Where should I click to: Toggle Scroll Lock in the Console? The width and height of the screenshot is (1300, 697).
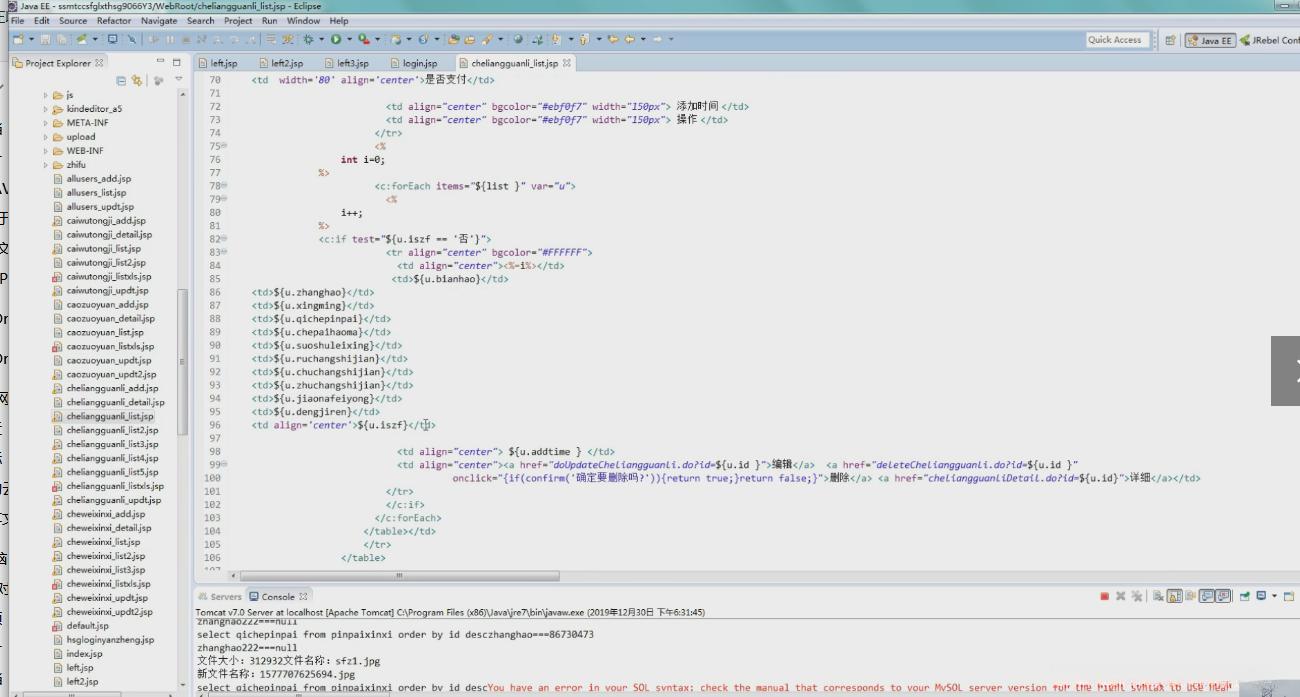pos(1174,597)
